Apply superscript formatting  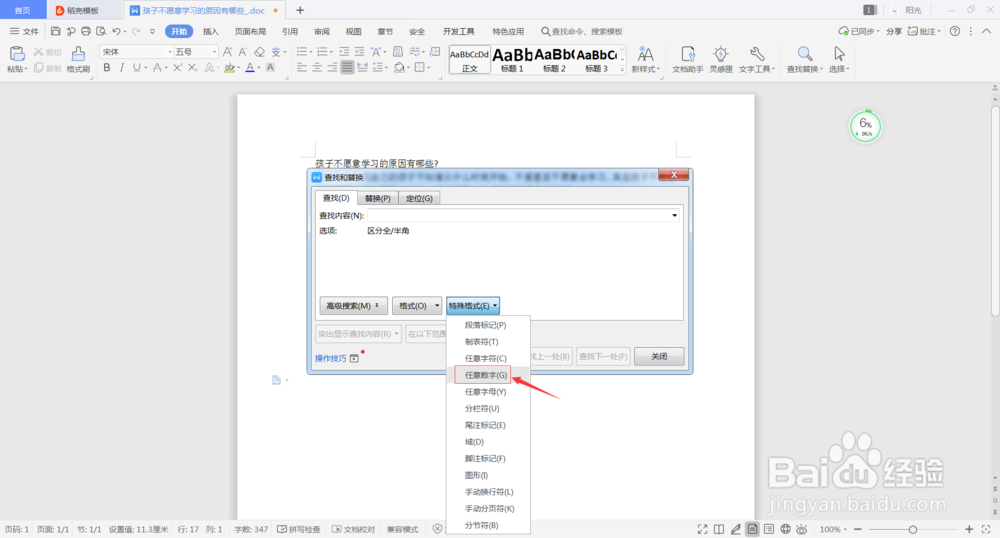point(177,68)
